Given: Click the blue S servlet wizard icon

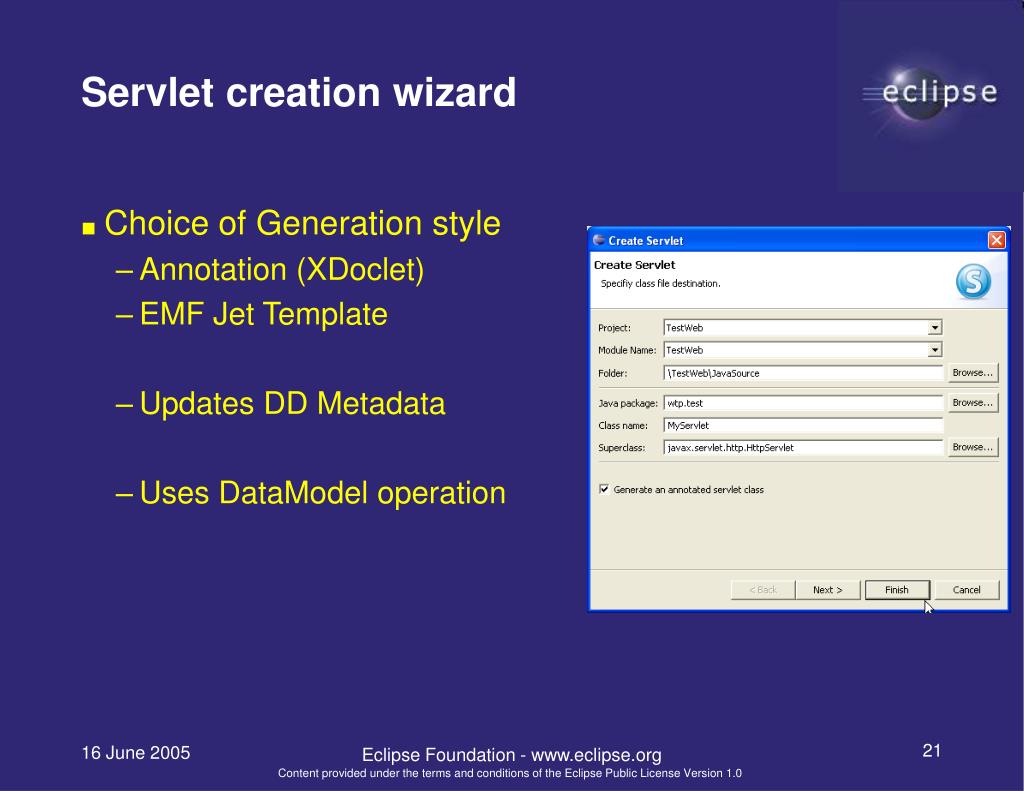Looking at the screenshot, I should pos(973,282).
